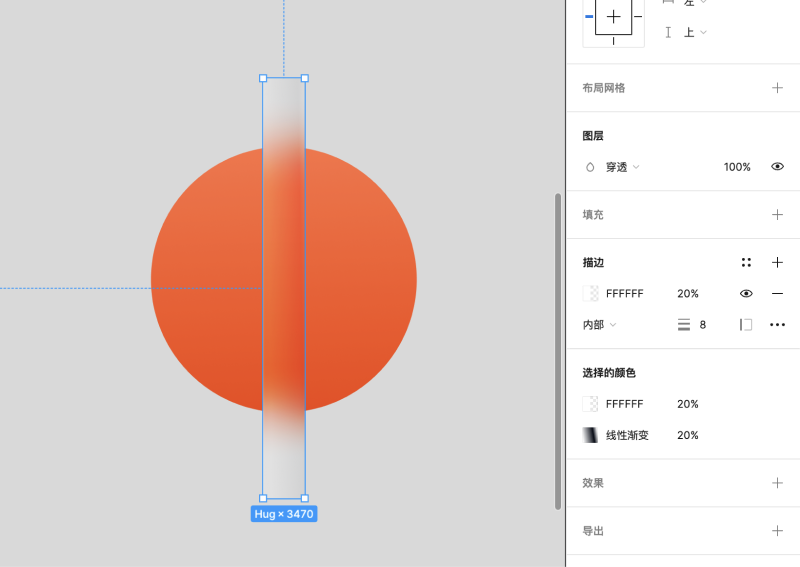The image size is (800, 567).
Task: Click the orange circle on canvas
Action: pyautogui.click(x=200, y=280)
